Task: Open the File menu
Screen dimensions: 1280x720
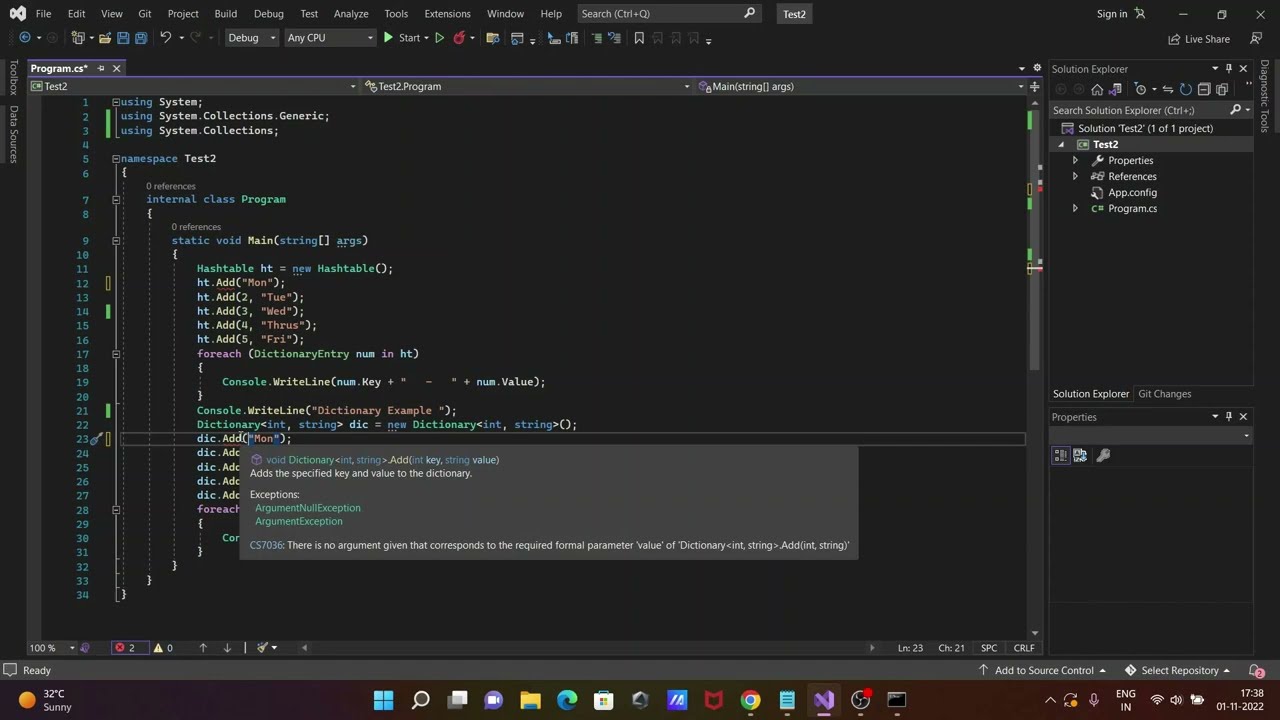Action: (43, 14)
